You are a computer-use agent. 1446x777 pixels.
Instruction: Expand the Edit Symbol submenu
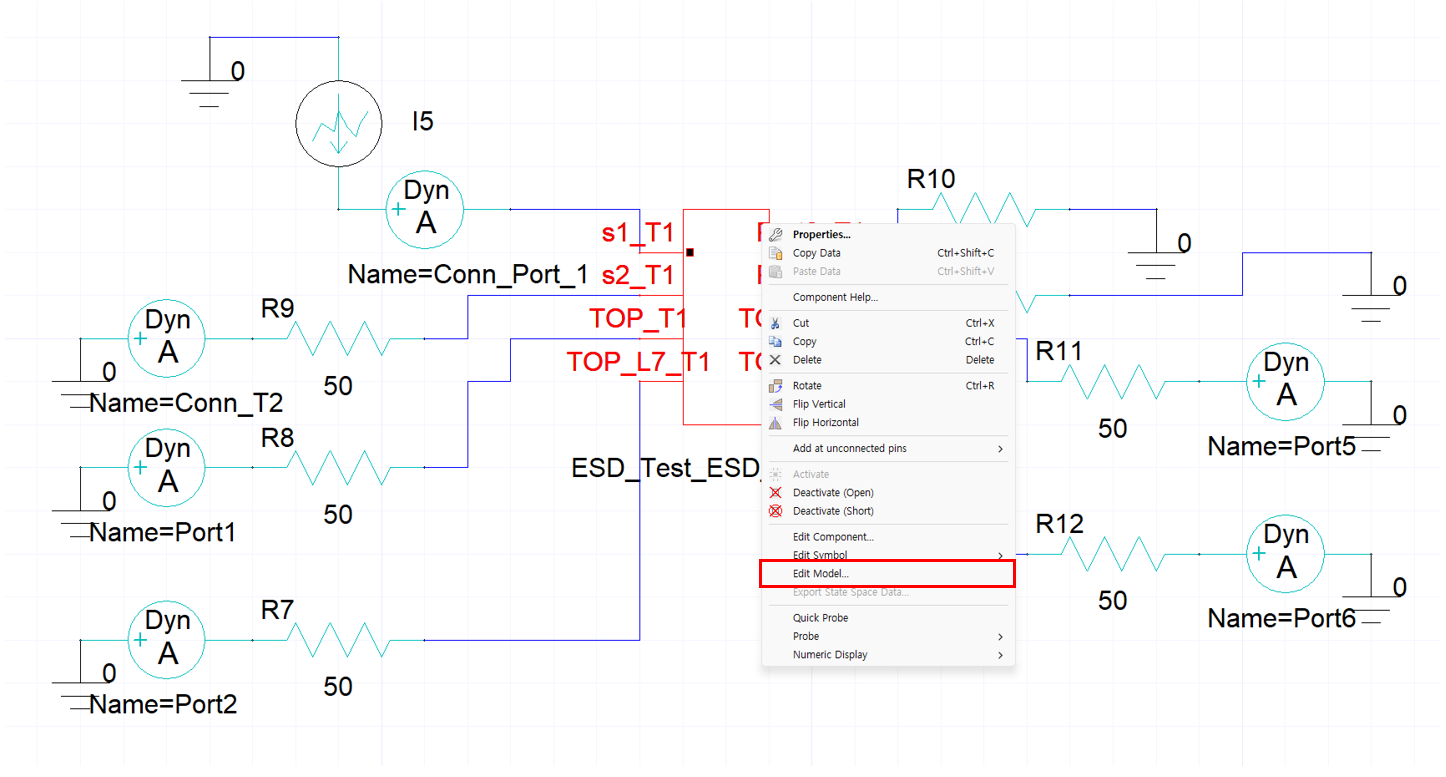click(1000, 556)
